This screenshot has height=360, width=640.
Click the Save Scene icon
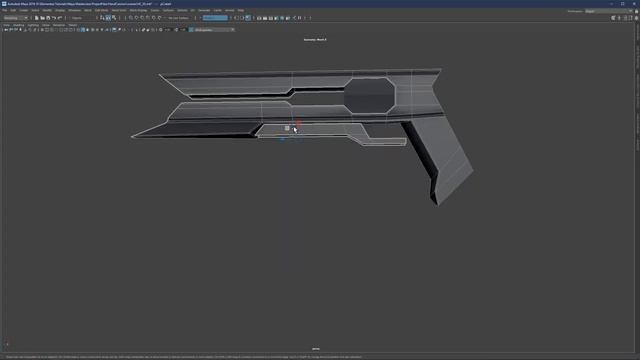(x=48, y=18)
